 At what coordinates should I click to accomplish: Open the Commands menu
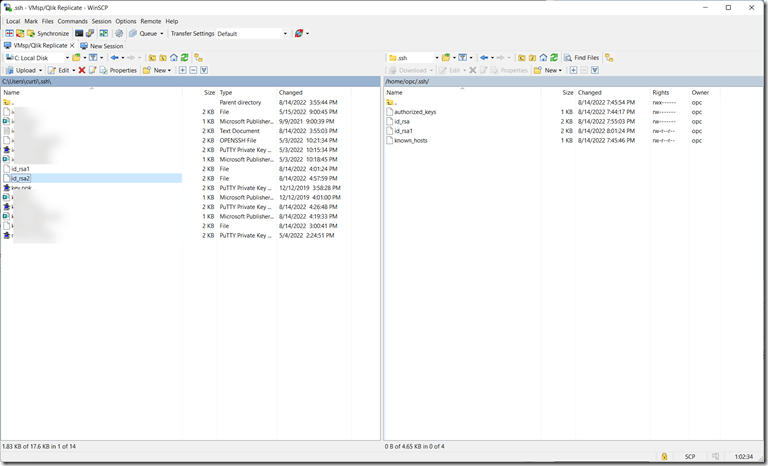click(72, 21)
